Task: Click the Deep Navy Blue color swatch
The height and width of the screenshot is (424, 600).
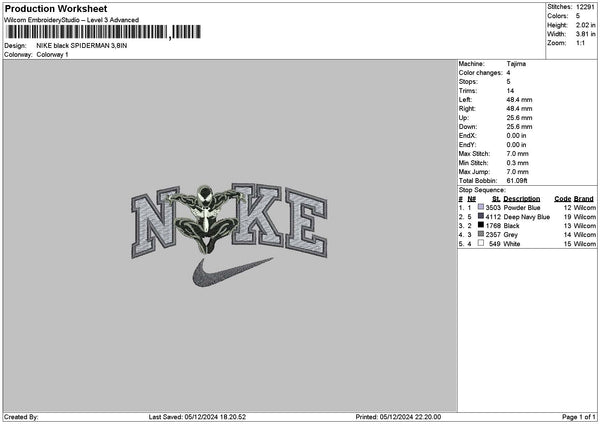Action: pos(481,216)
